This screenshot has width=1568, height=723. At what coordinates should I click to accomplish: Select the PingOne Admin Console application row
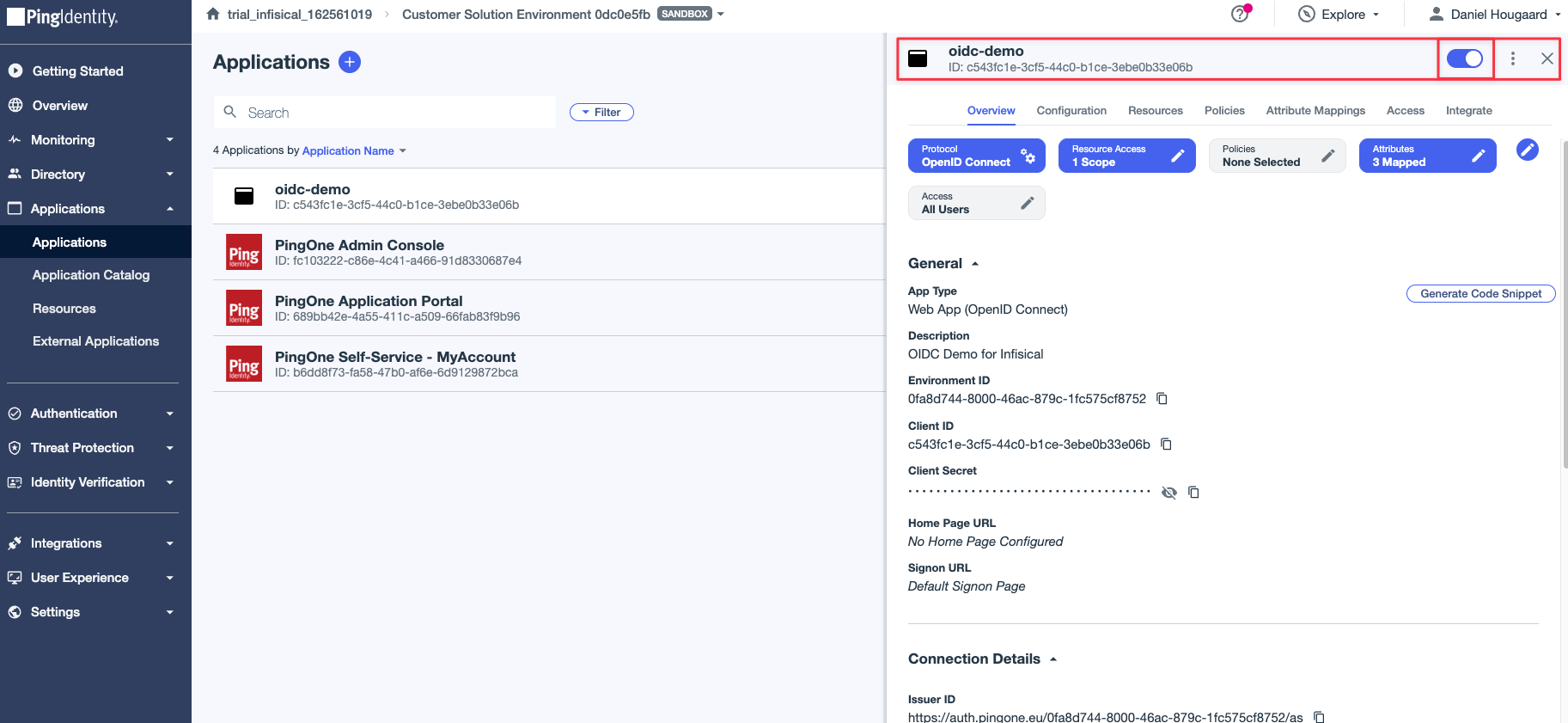coord(550,252)
